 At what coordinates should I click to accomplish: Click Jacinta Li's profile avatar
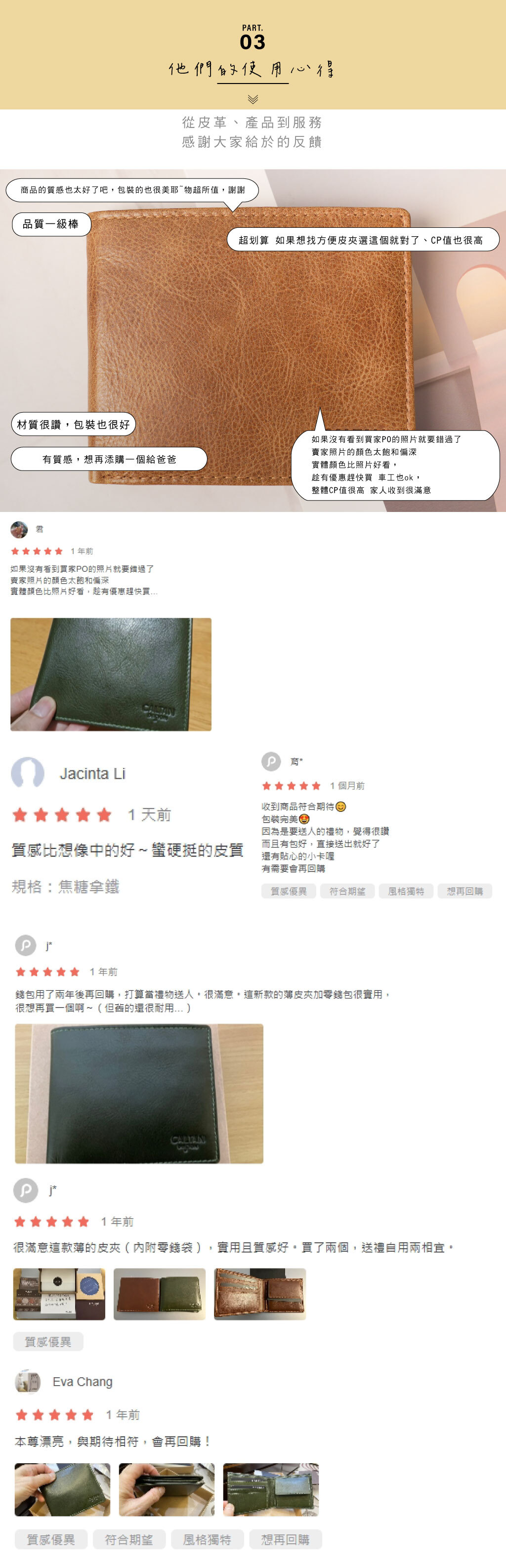pos(28,773)
